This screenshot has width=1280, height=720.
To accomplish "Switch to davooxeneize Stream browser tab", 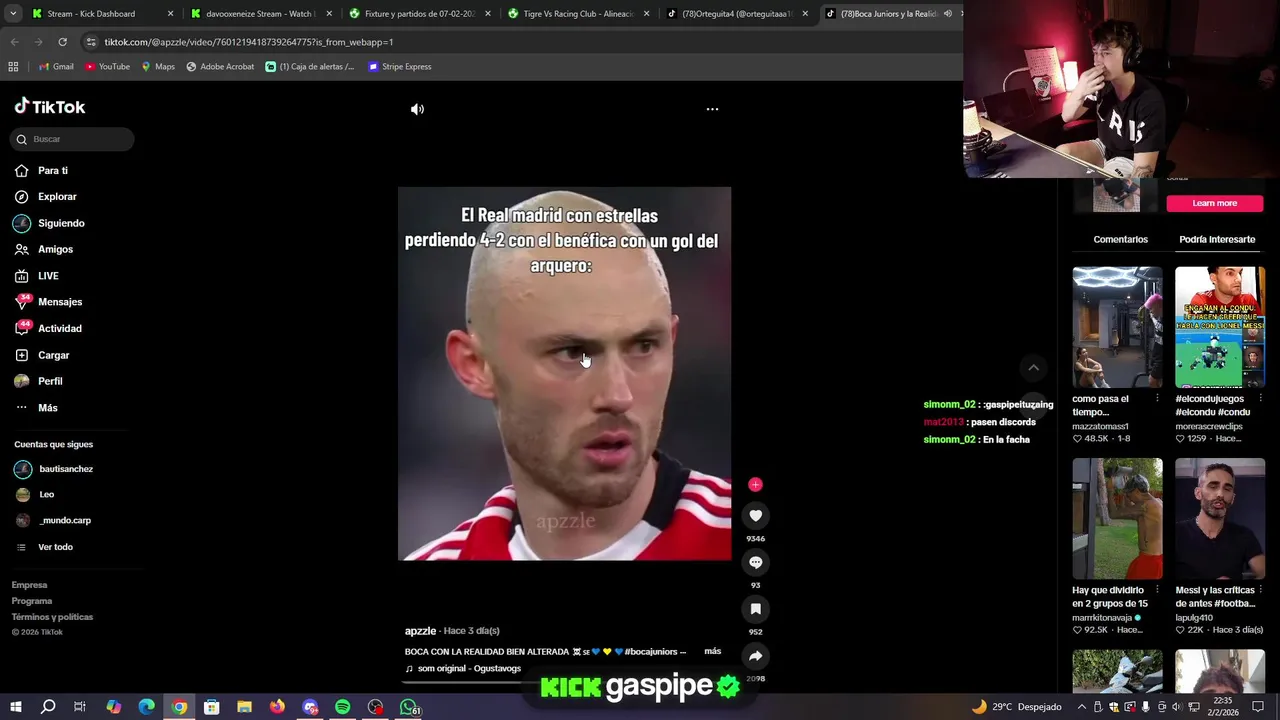I will click(261, 14).
